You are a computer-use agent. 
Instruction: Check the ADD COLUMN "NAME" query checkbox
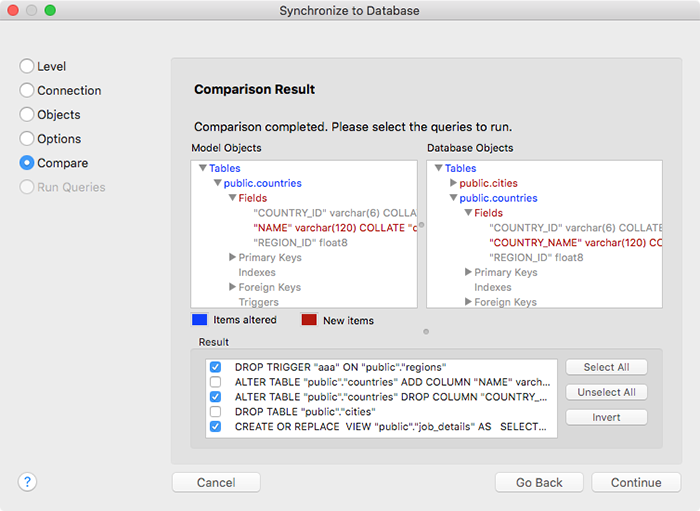(x=216, y=382)
